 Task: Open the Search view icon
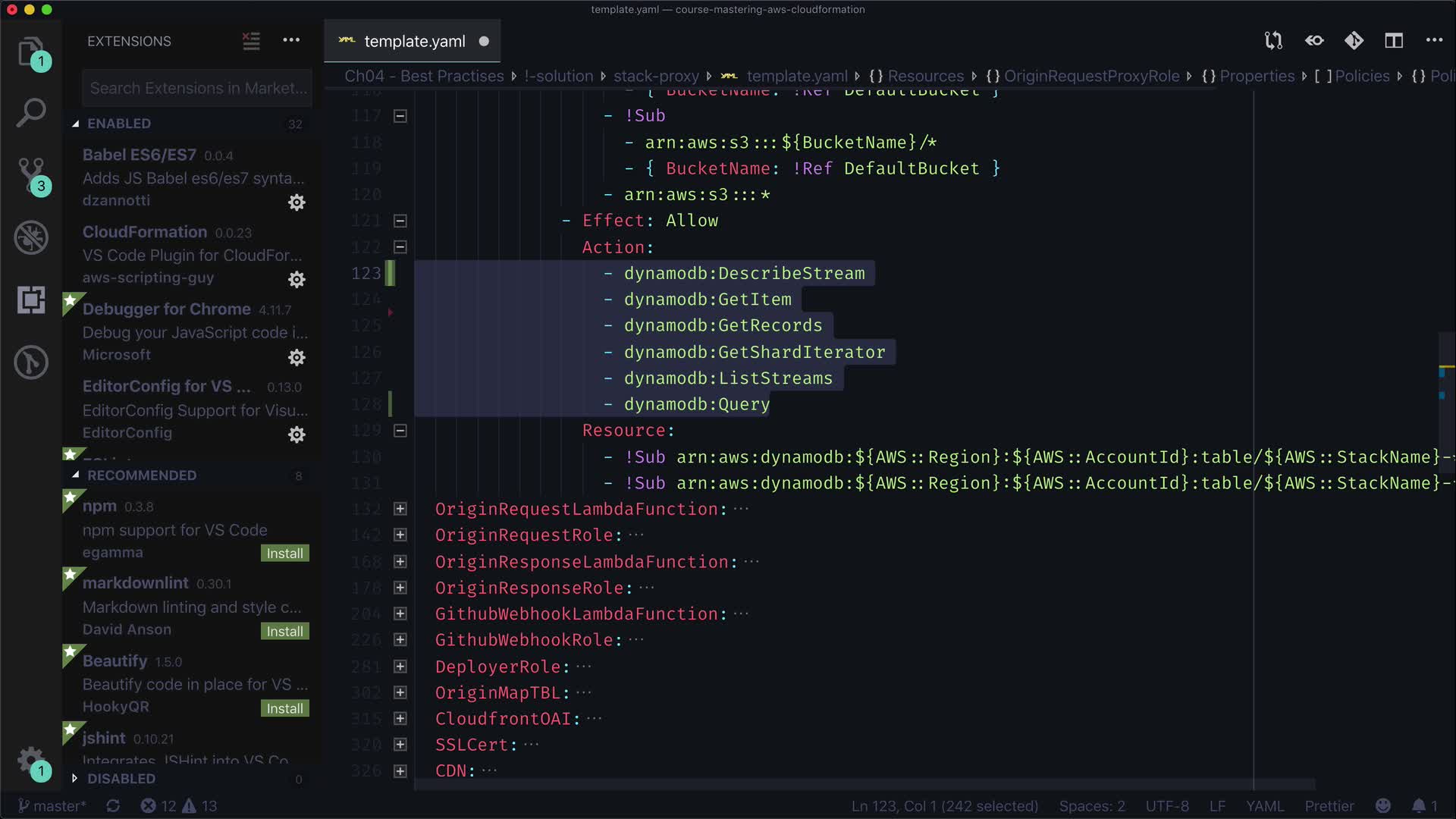[30, 113]
